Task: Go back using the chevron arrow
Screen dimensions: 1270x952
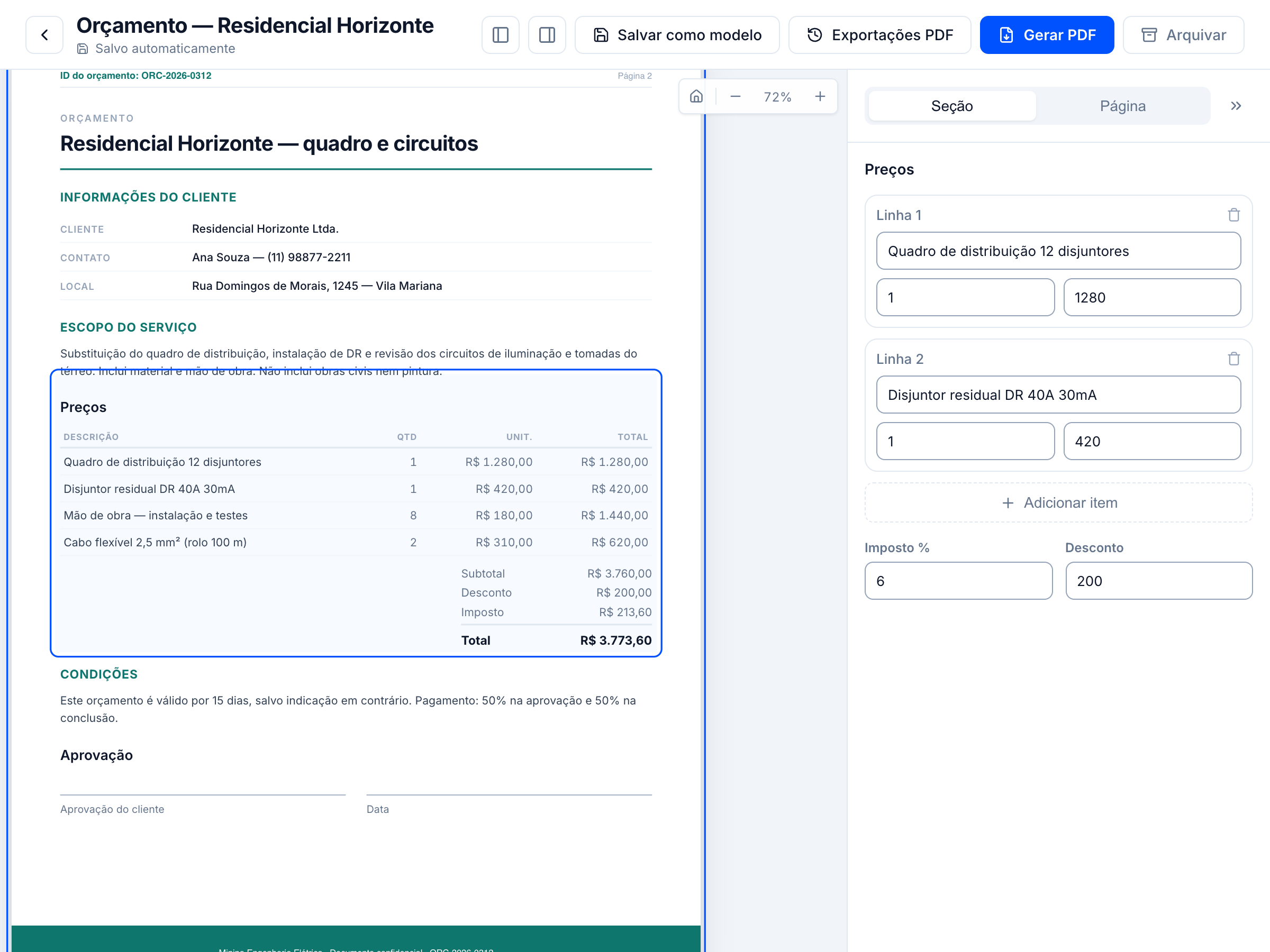Action: (x=44, y=35)
